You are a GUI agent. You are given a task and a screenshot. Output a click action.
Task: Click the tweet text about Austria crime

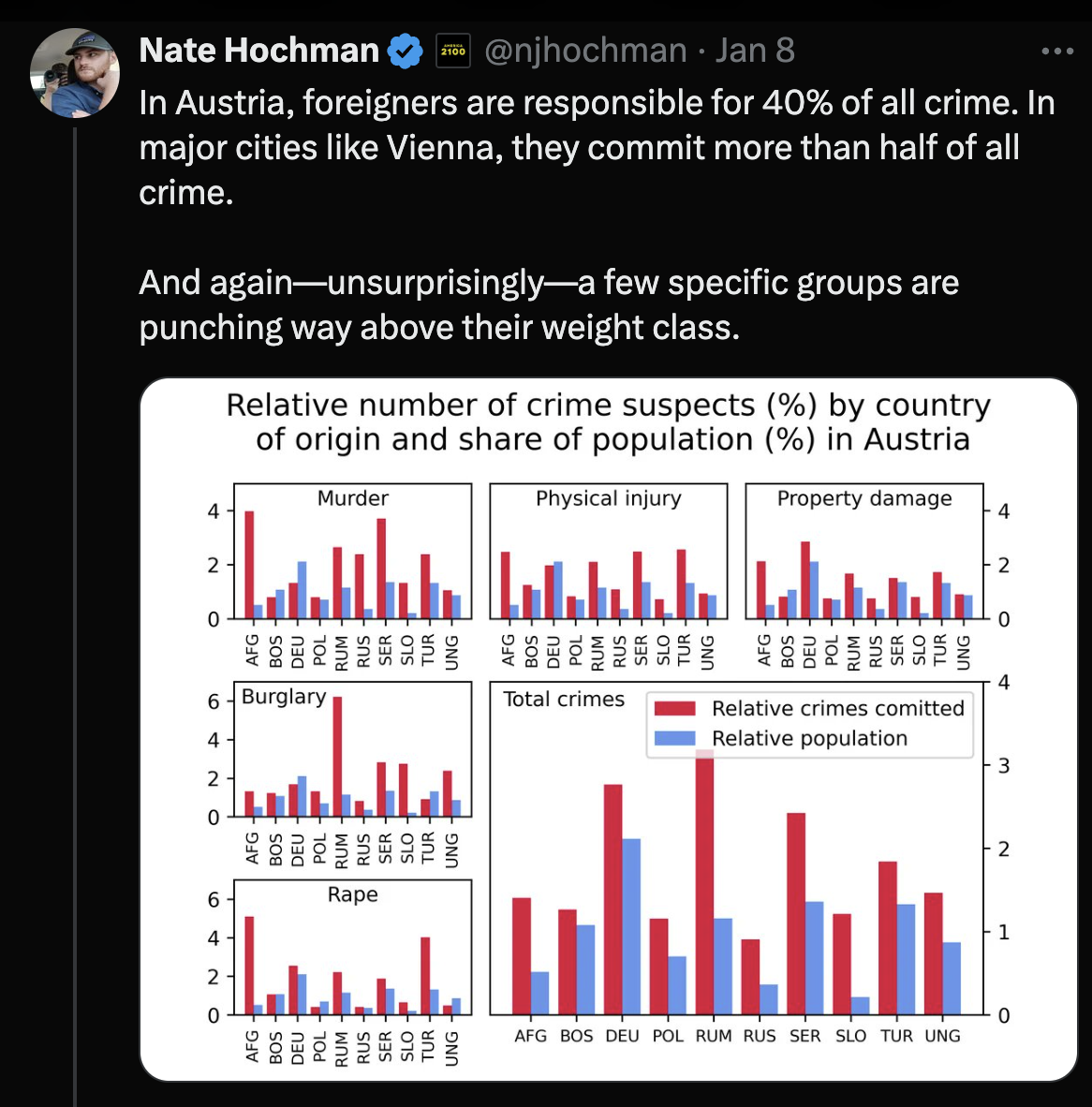pyautogui.click(x=598, y=214)
